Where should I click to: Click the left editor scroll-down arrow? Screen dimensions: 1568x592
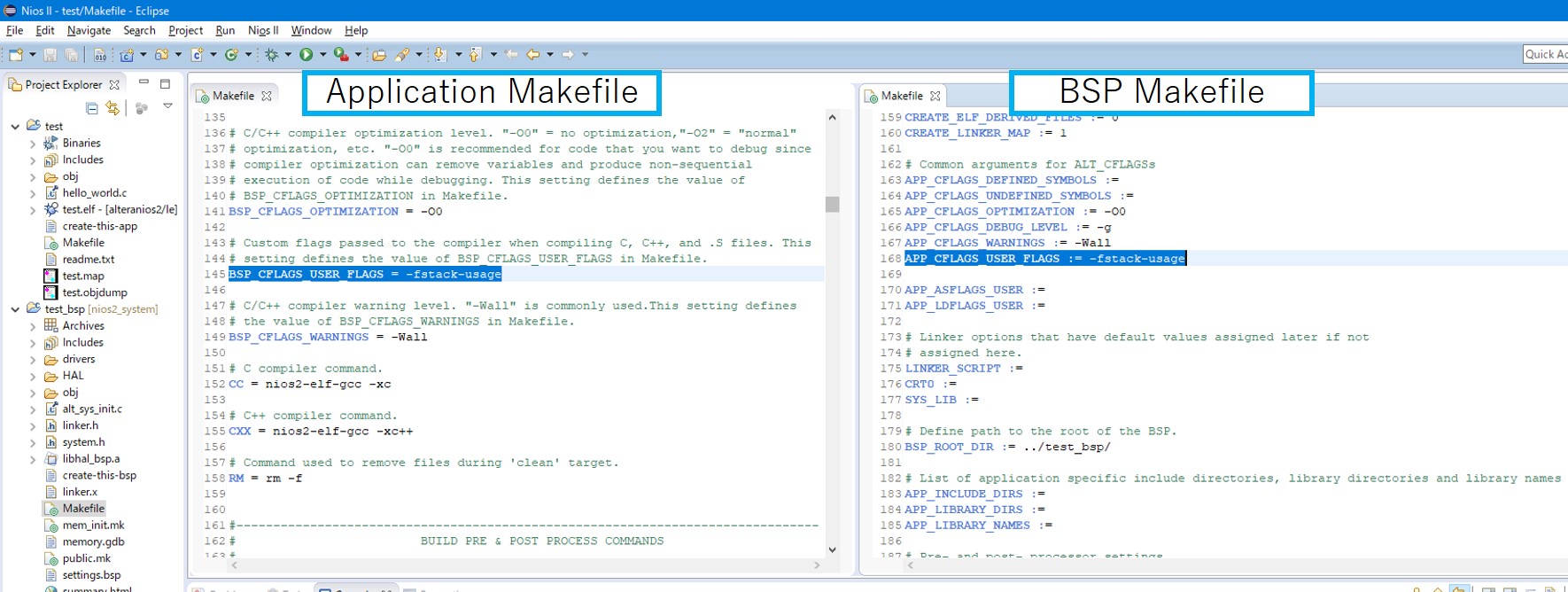(832, 549)
